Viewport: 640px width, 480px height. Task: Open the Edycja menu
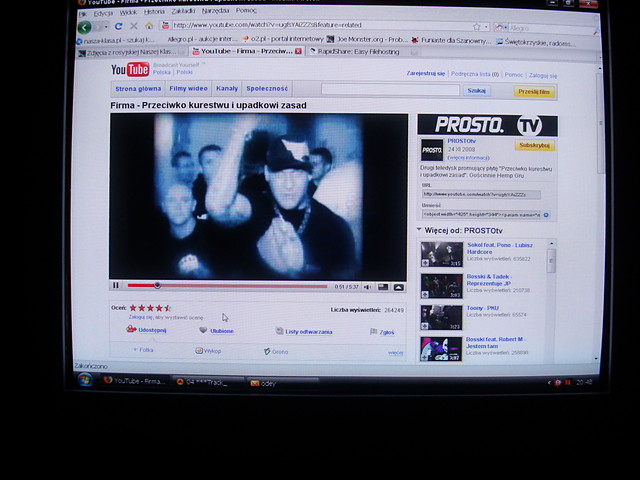[x=103, y=13]
